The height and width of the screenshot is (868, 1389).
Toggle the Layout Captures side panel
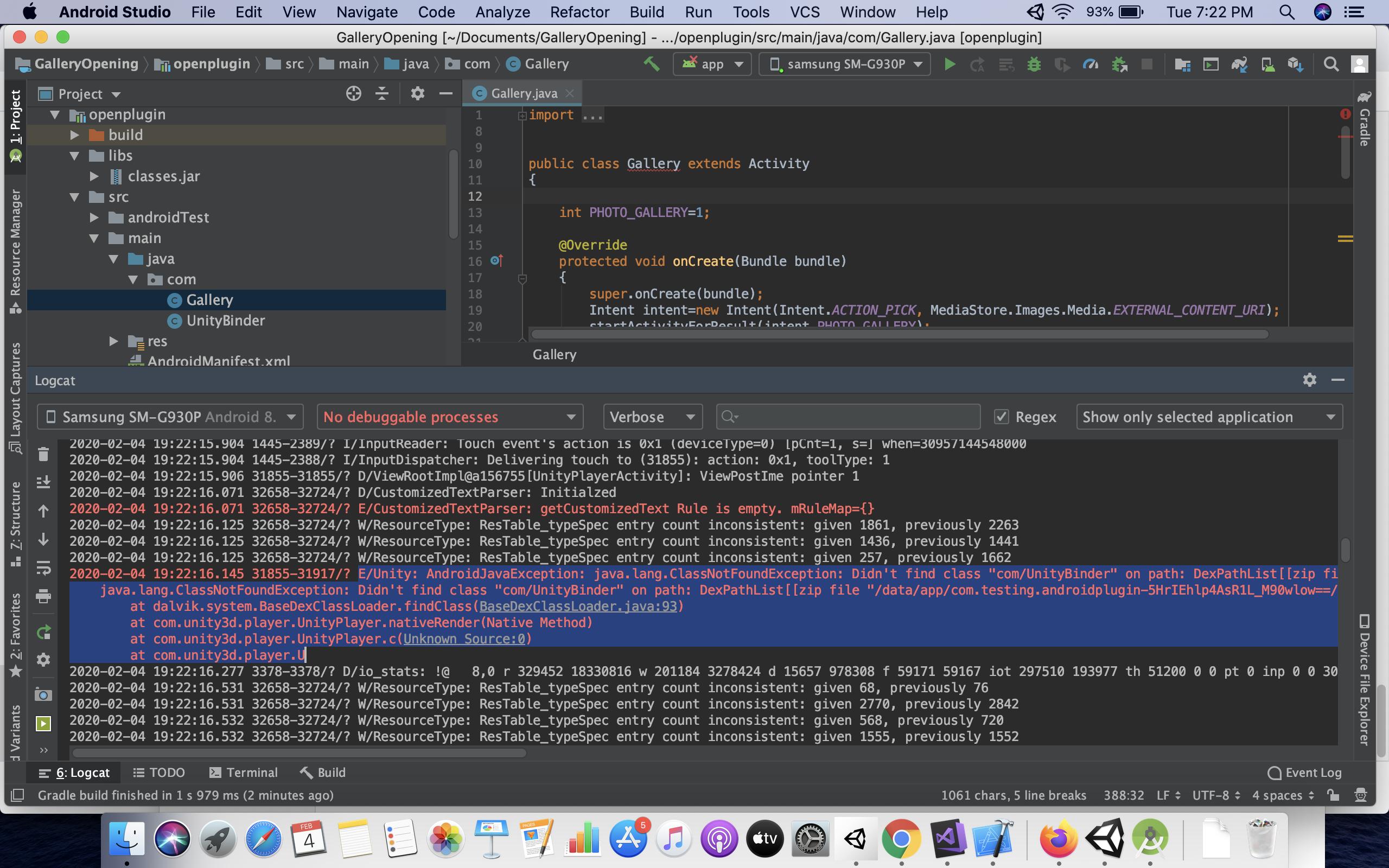[x=16, y=398]
